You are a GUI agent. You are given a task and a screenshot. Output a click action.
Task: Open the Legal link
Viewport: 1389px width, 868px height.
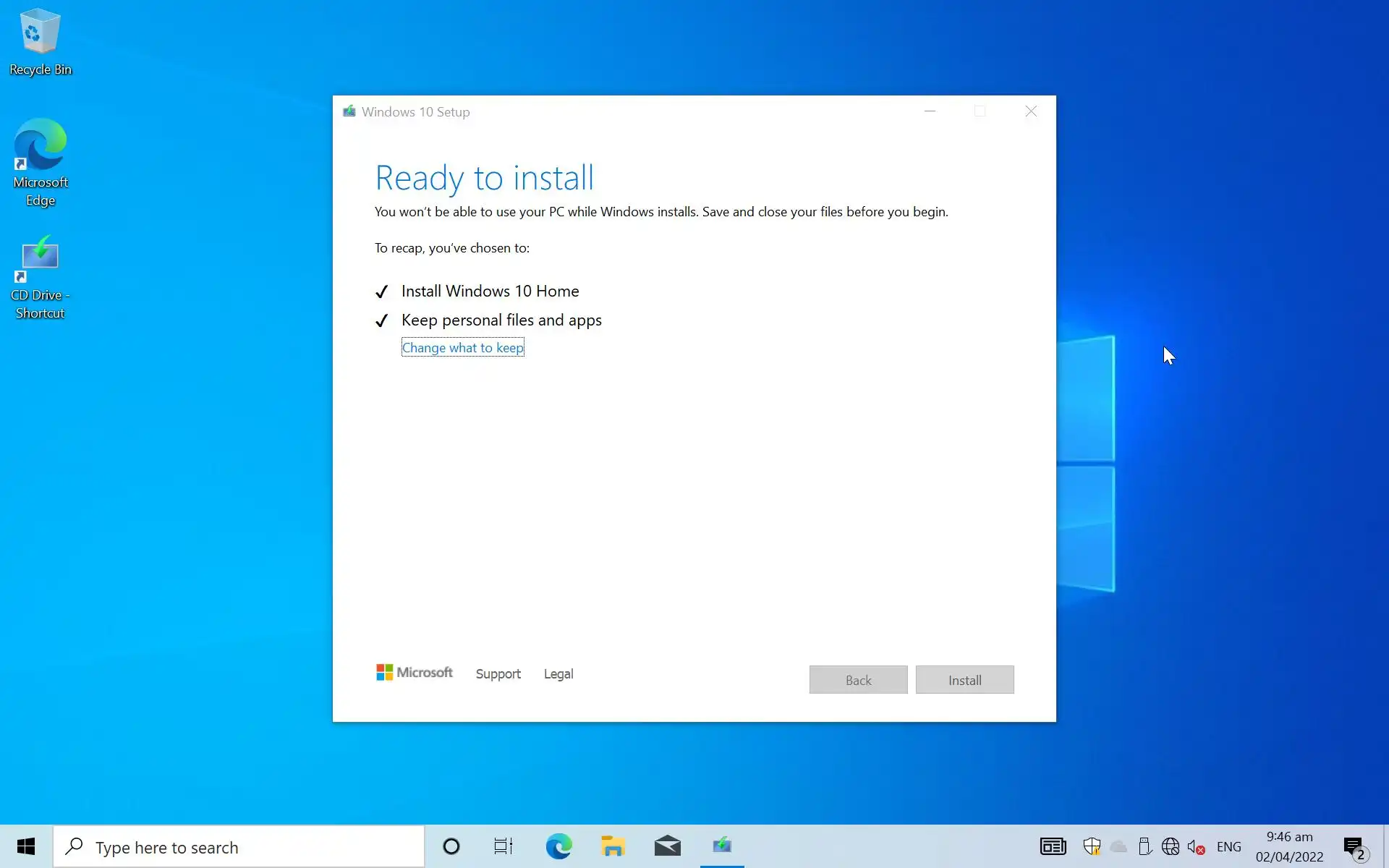[558, 674]
